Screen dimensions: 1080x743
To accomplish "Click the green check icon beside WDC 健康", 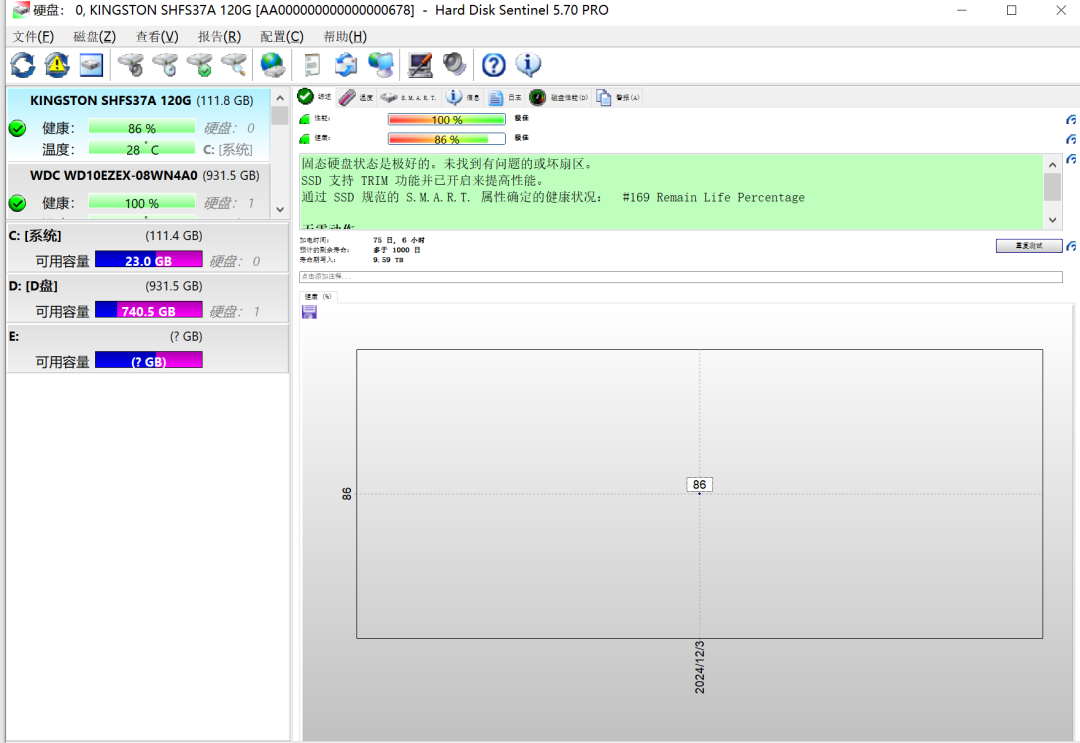I will 17,203.
